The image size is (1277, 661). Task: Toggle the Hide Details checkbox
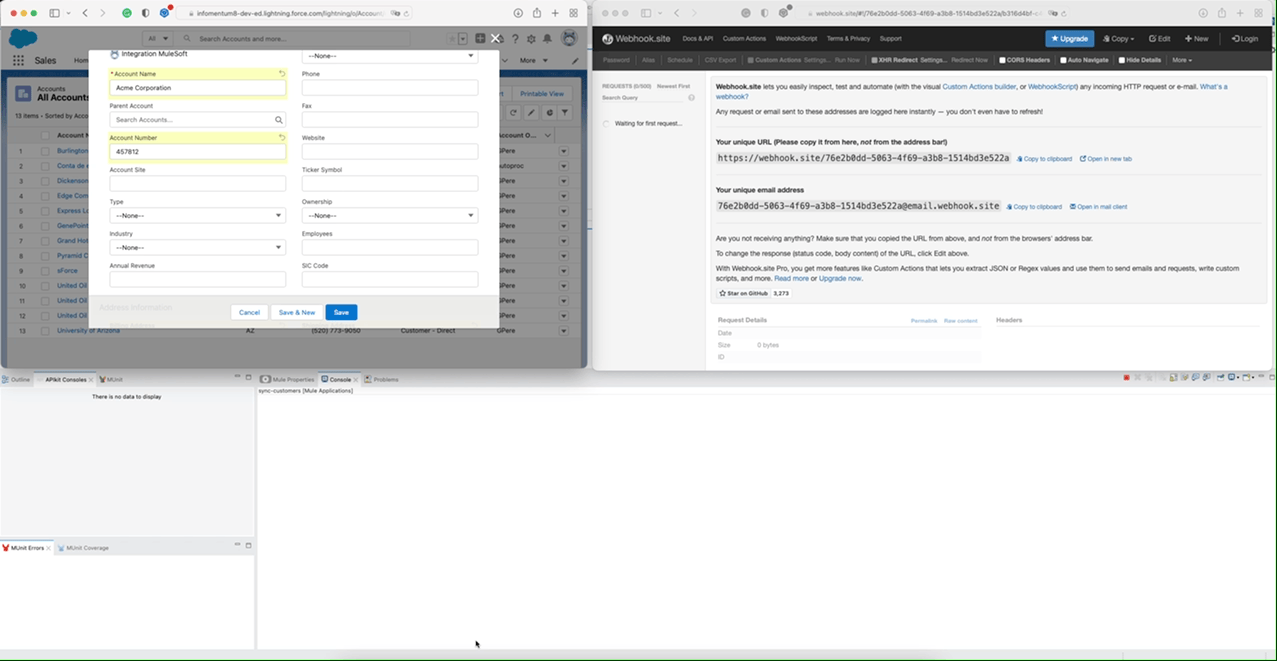[1121, 60]
